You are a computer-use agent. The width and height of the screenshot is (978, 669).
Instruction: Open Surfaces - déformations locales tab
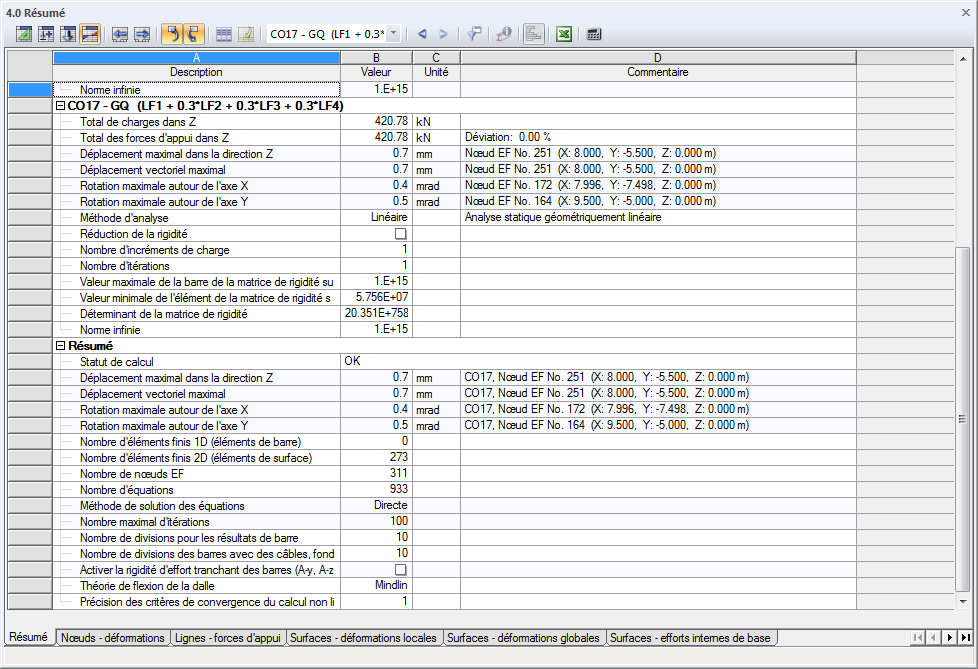click(x=363, y=638)
